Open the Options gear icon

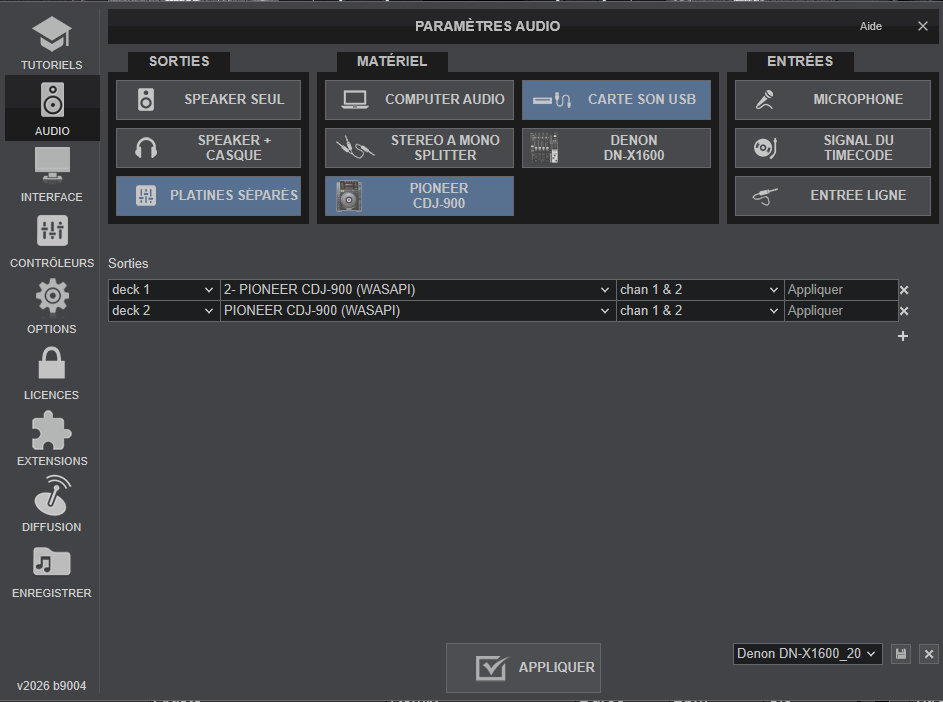pyautogui.click(x=51, y=298)
